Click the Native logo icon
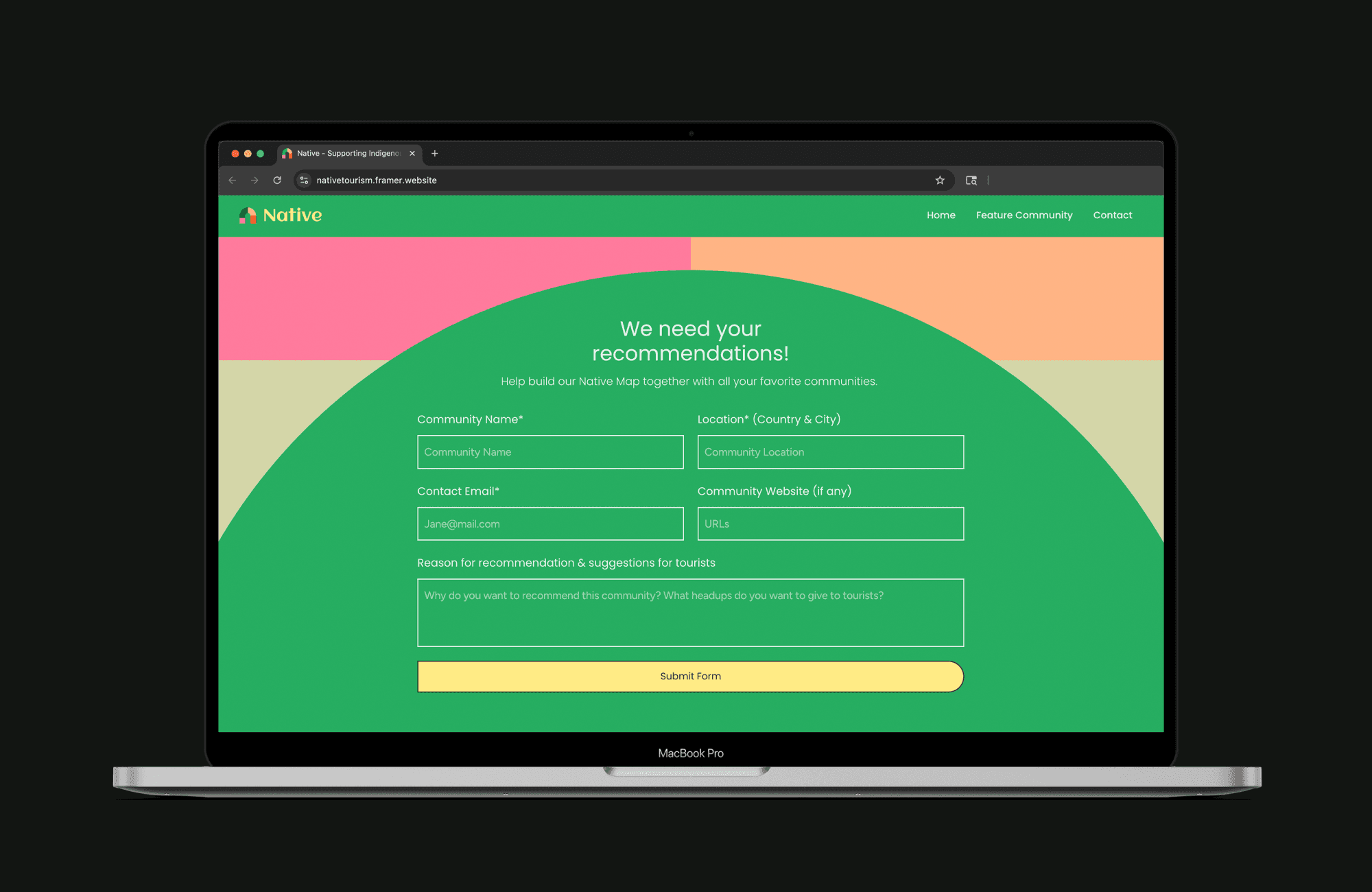1372x892 pixels. click(248, 215)
